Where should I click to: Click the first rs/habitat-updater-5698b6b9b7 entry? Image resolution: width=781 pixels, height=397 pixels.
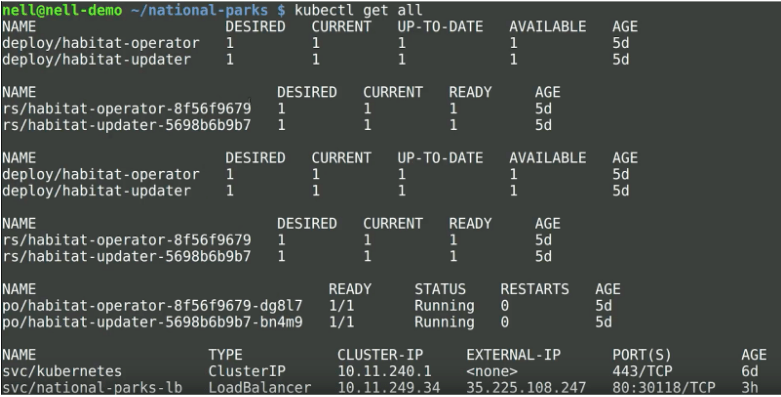point(127,125)
